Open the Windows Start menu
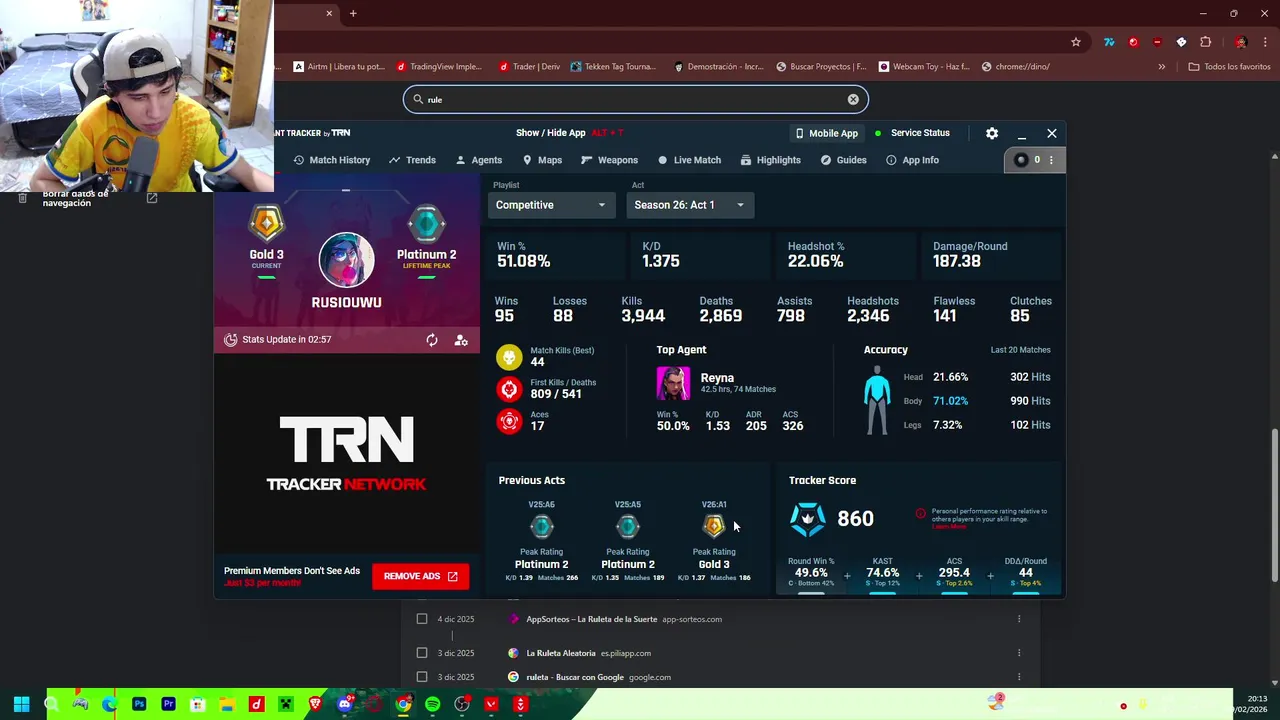The image size is (1280, 720). click(x=21, y=704)
